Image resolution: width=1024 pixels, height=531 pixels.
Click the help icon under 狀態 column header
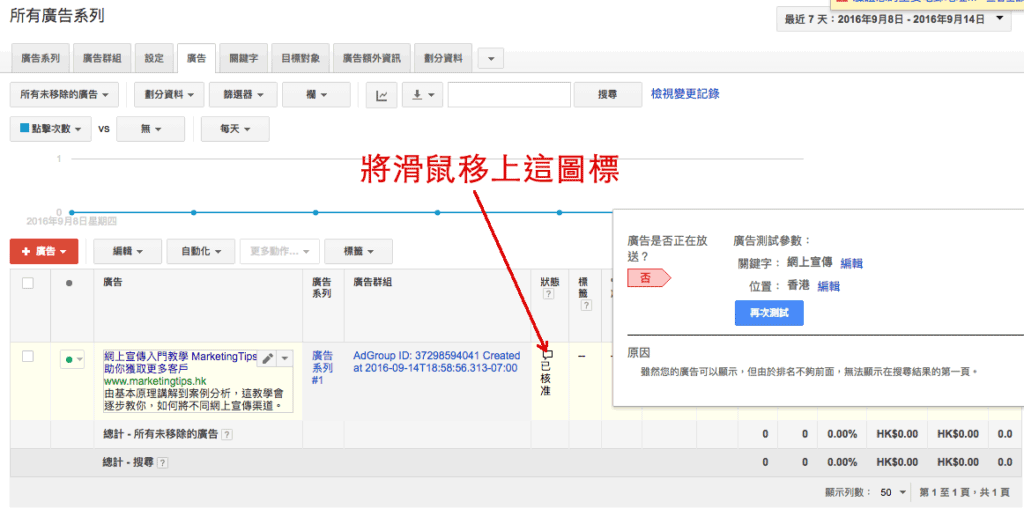[549, 294]
